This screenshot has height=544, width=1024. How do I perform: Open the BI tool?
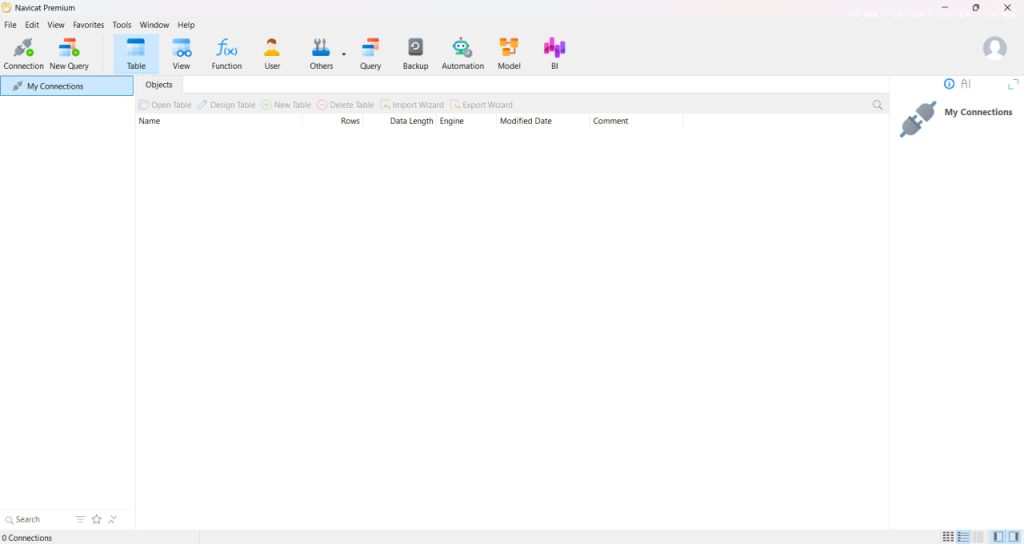[x=554, y=54]
